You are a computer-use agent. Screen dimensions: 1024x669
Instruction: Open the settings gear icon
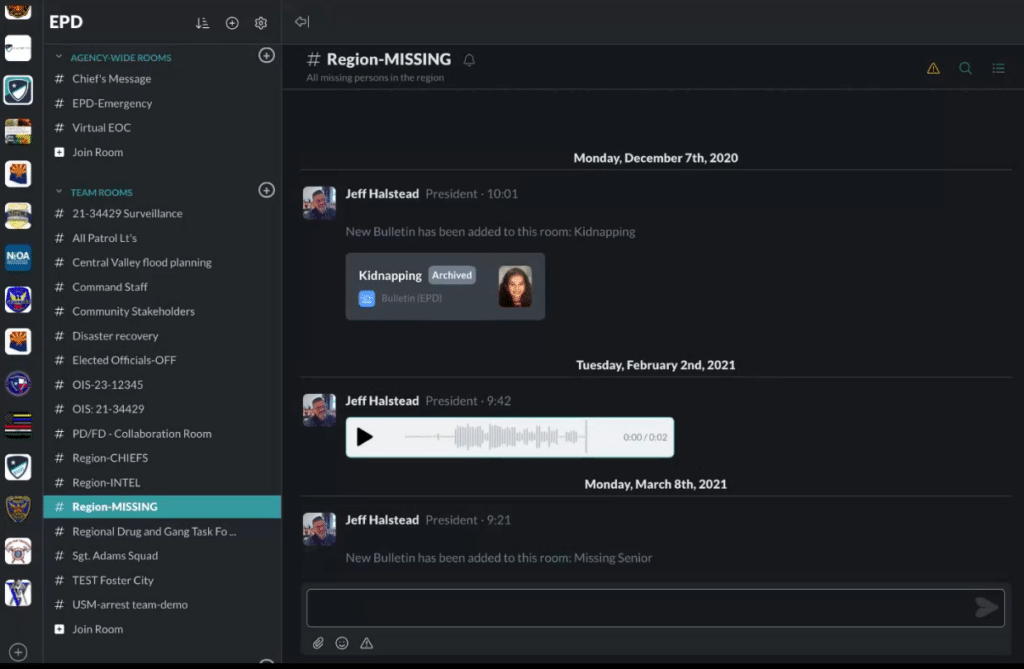[261, 22]
